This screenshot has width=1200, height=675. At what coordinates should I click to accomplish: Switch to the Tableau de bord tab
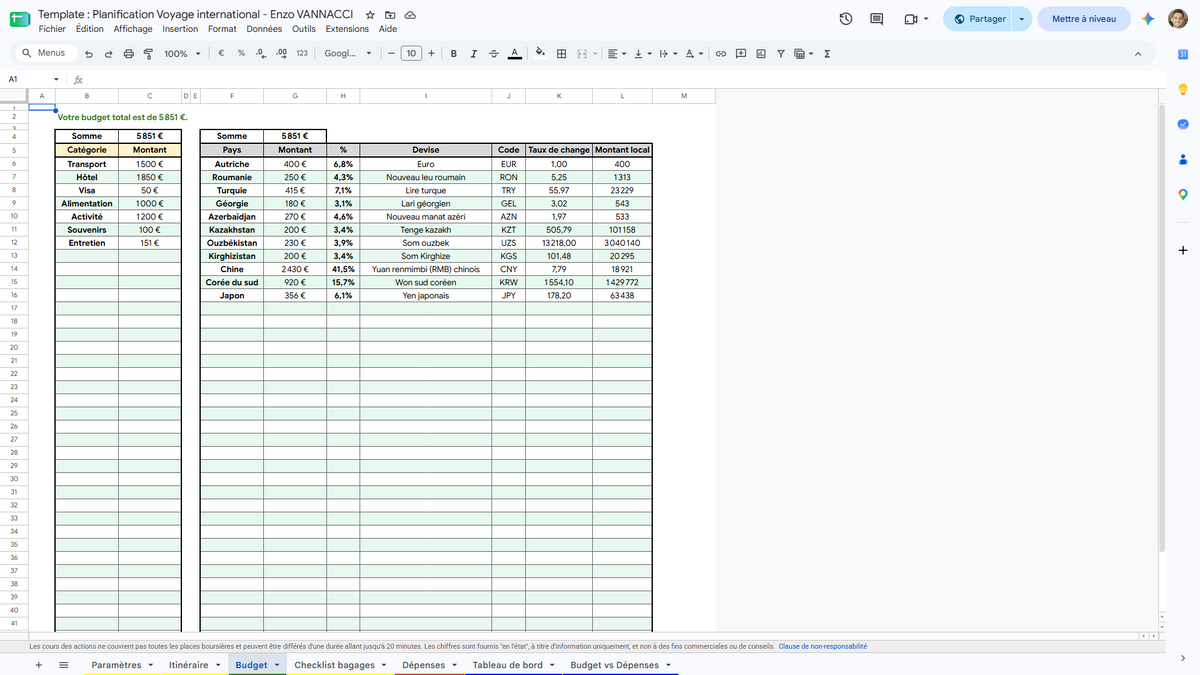click(x=508, y=665)
